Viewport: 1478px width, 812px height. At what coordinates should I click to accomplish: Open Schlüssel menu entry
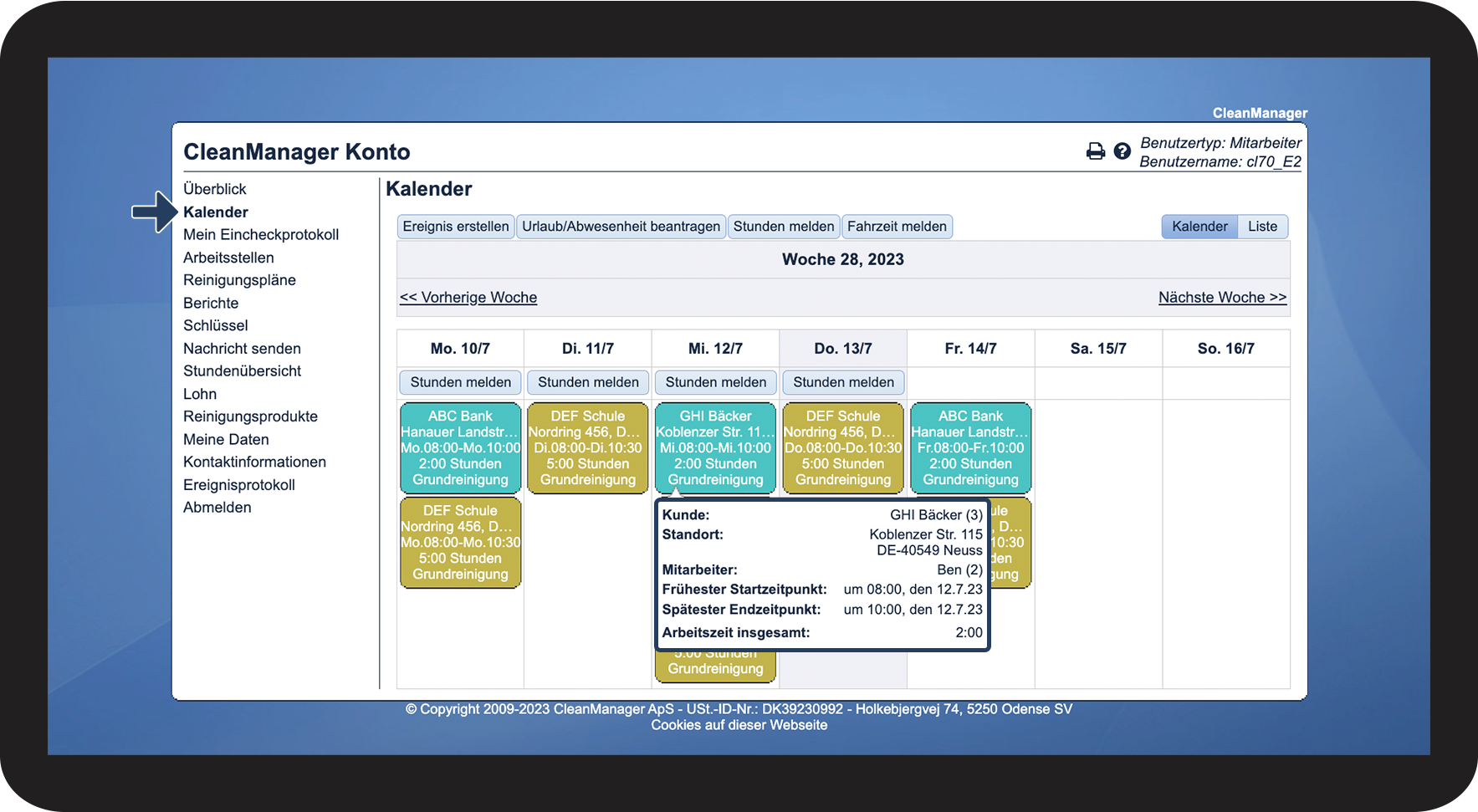pyautogui.click(x=216, y=325)
